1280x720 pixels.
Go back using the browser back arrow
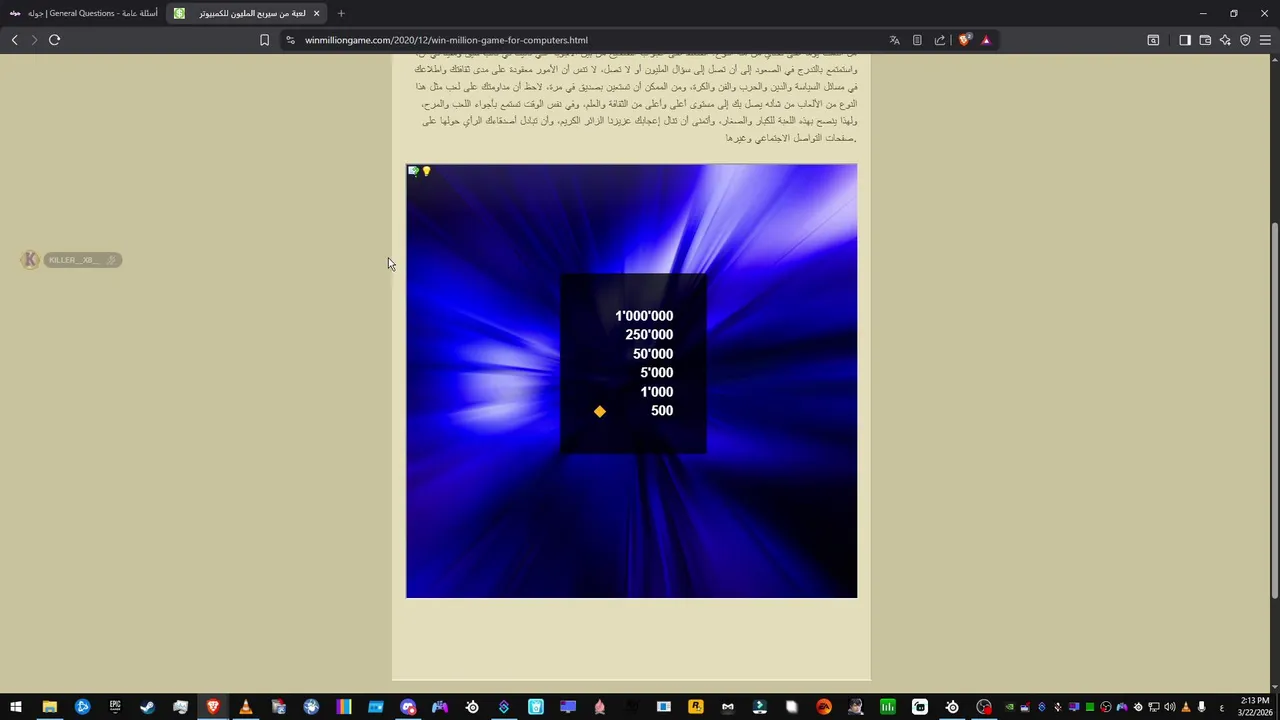[x=14, y=40]
